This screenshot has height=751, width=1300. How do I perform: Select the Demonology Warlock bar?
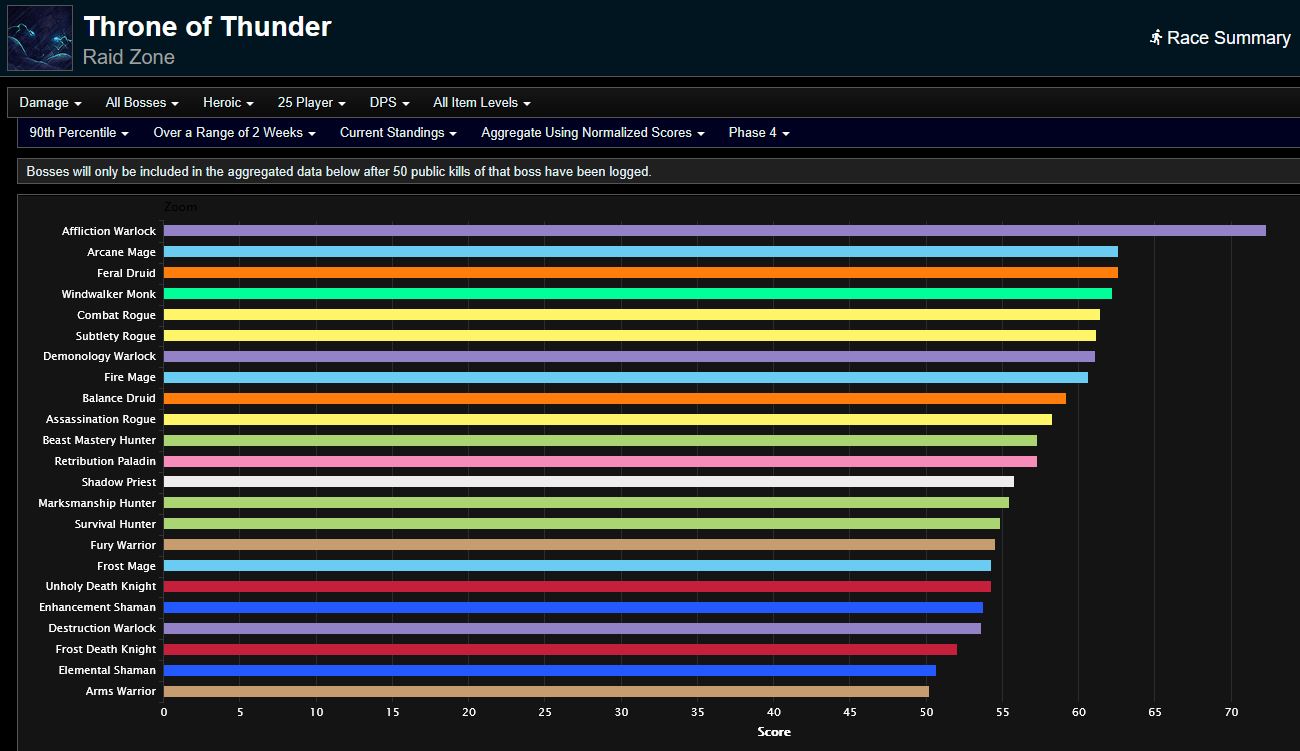(x=629, y=357)
